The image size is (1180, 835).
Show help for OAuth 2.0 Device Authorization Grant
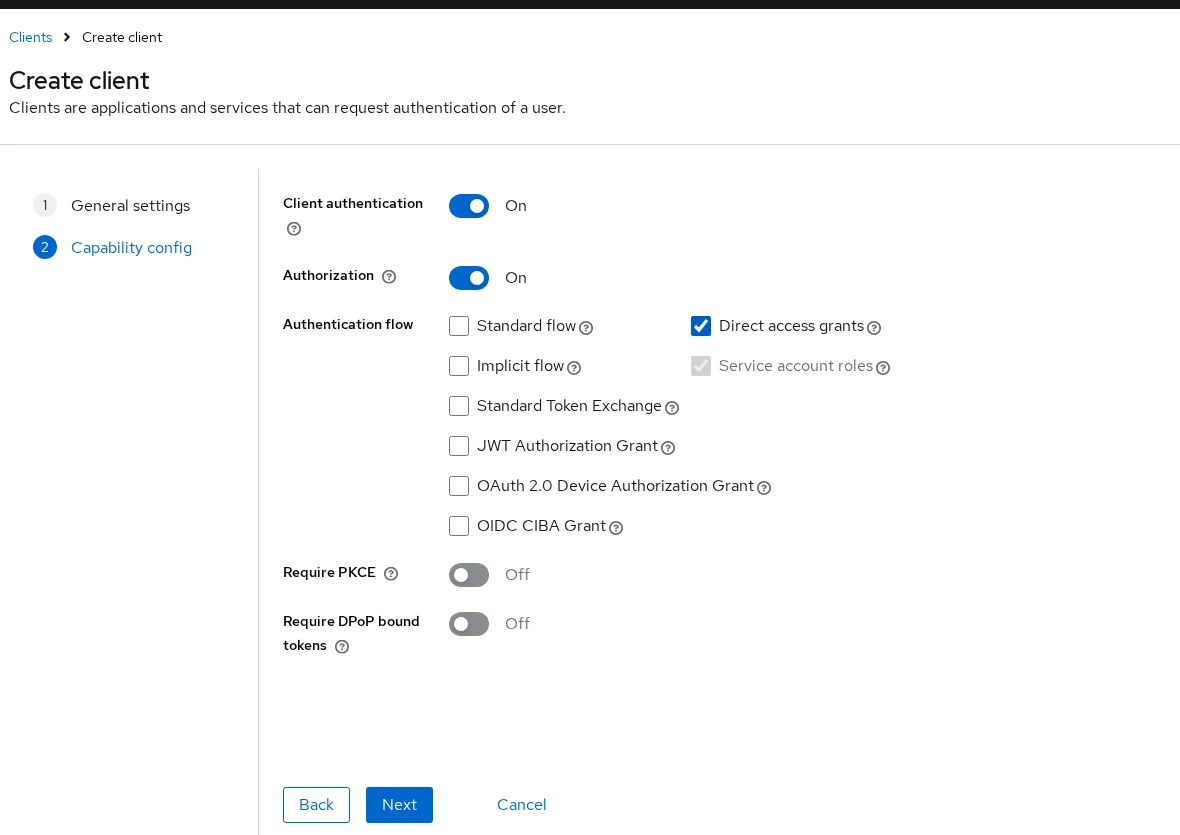[764, 487]
